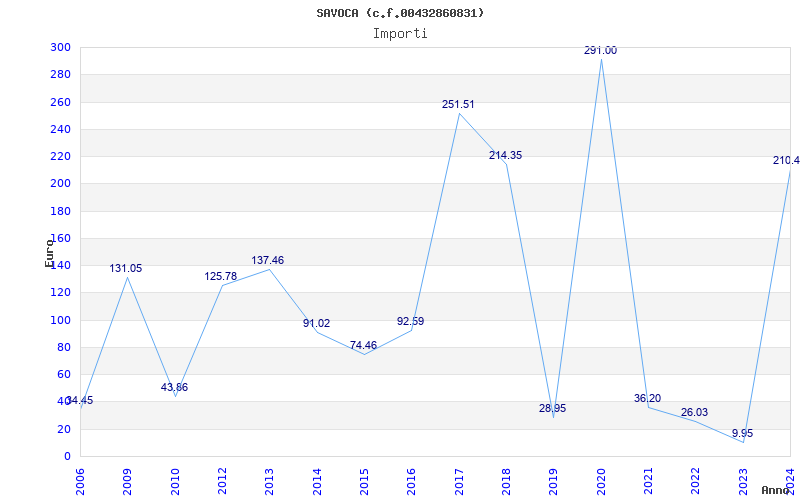Select the 2023 x-axis year
This screenshot has width=800, height=500.
(743, 482)
